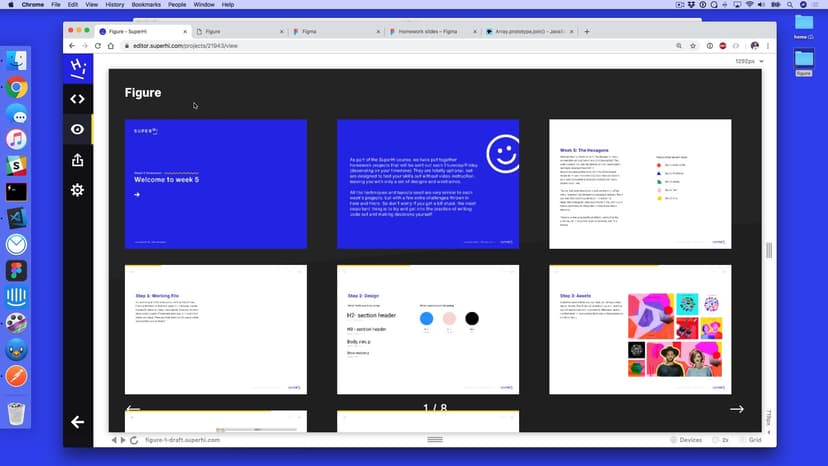Go to next slide with right arrow
The image size is (828, 466).
[x=737, y=409]
